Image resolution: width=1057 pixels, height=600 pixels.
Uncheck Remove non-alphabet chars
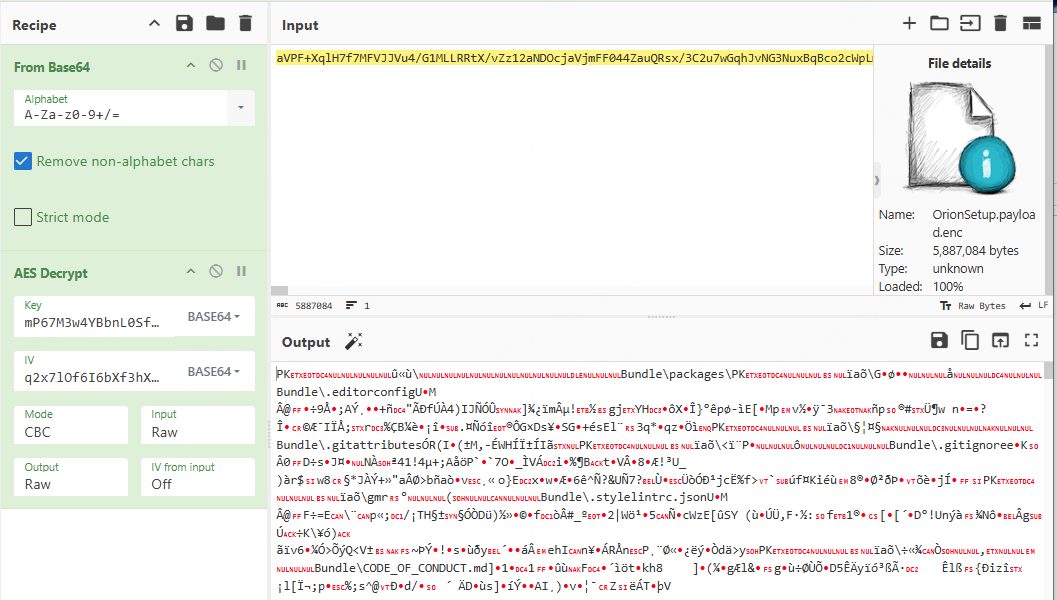(23, 161)
